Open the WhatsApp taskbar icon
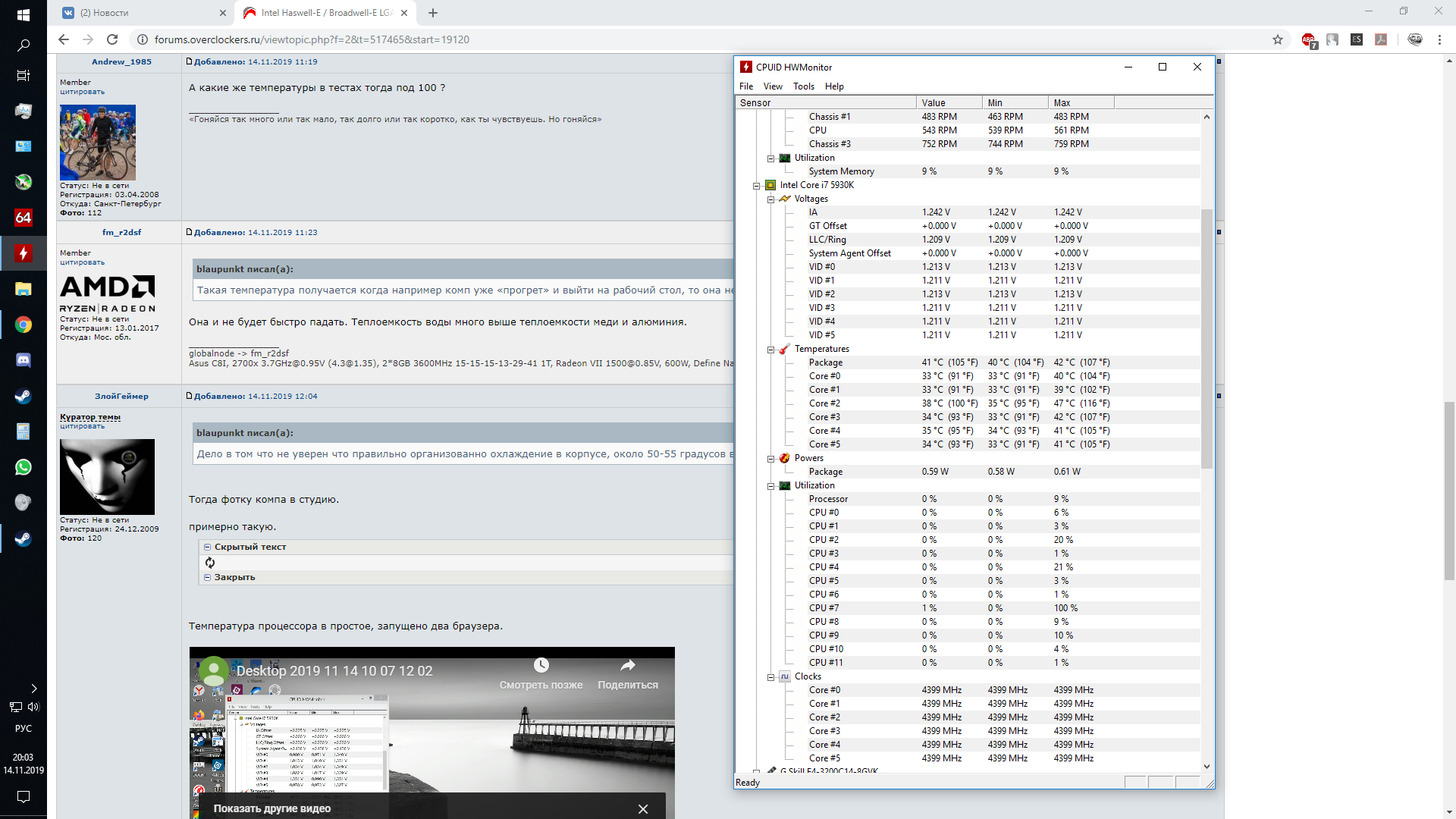 tap(23, 467)
